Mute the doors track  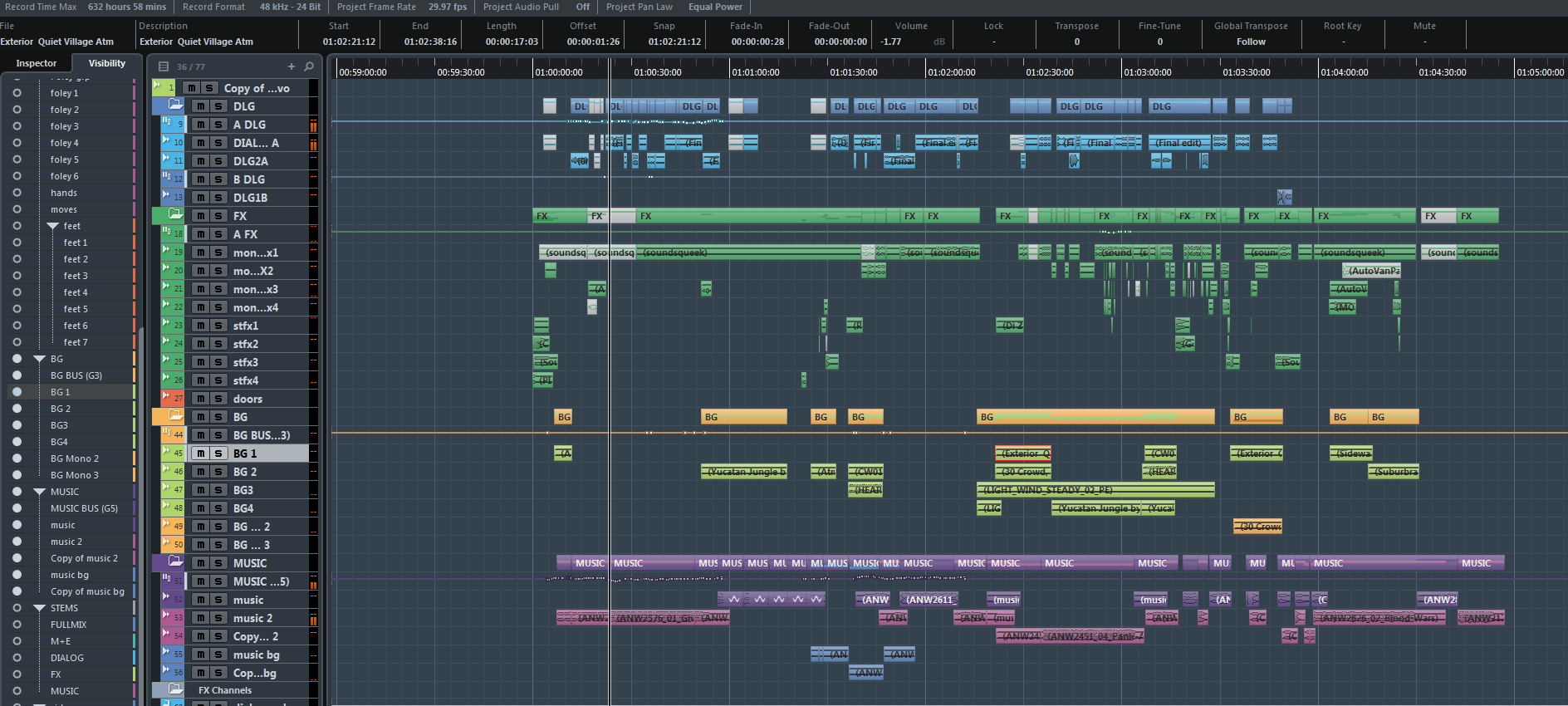click(x=201, y=399)
